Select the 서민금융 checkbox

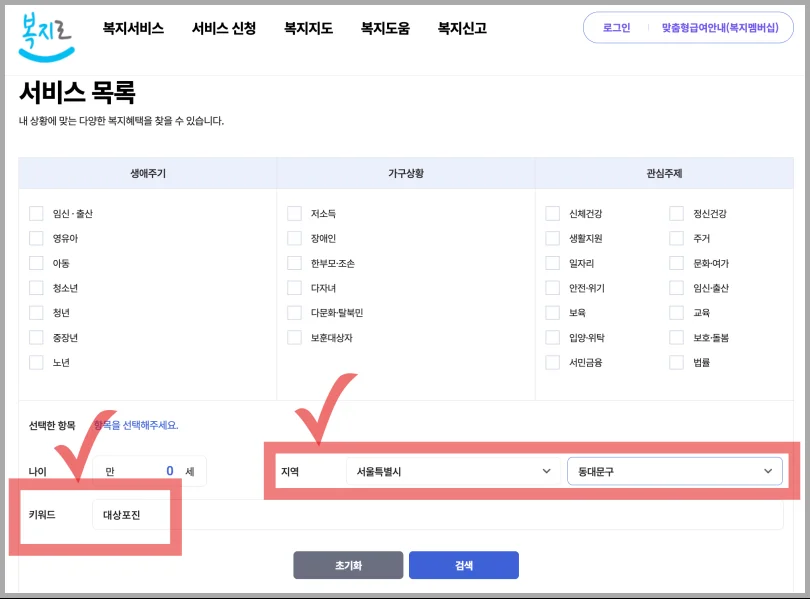[x=552, y=362]
